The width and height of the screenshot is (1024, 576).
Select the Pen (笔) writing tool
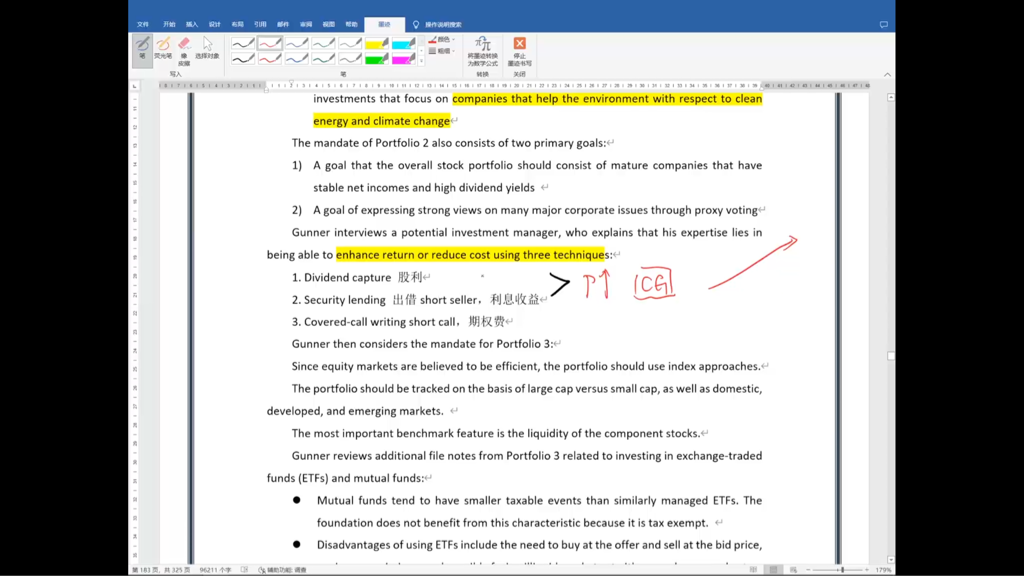pos(142,50)
